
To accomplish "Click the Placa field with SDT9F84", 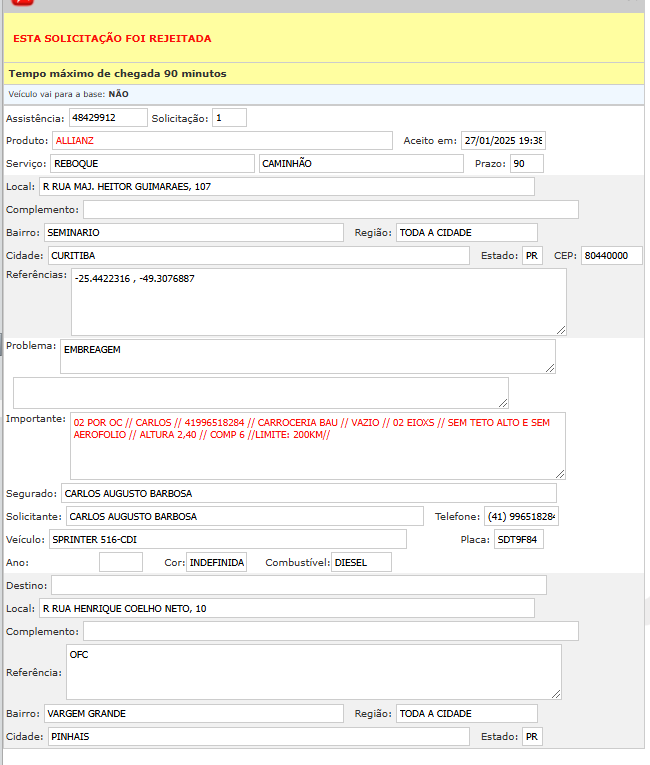I will (518, 540).
